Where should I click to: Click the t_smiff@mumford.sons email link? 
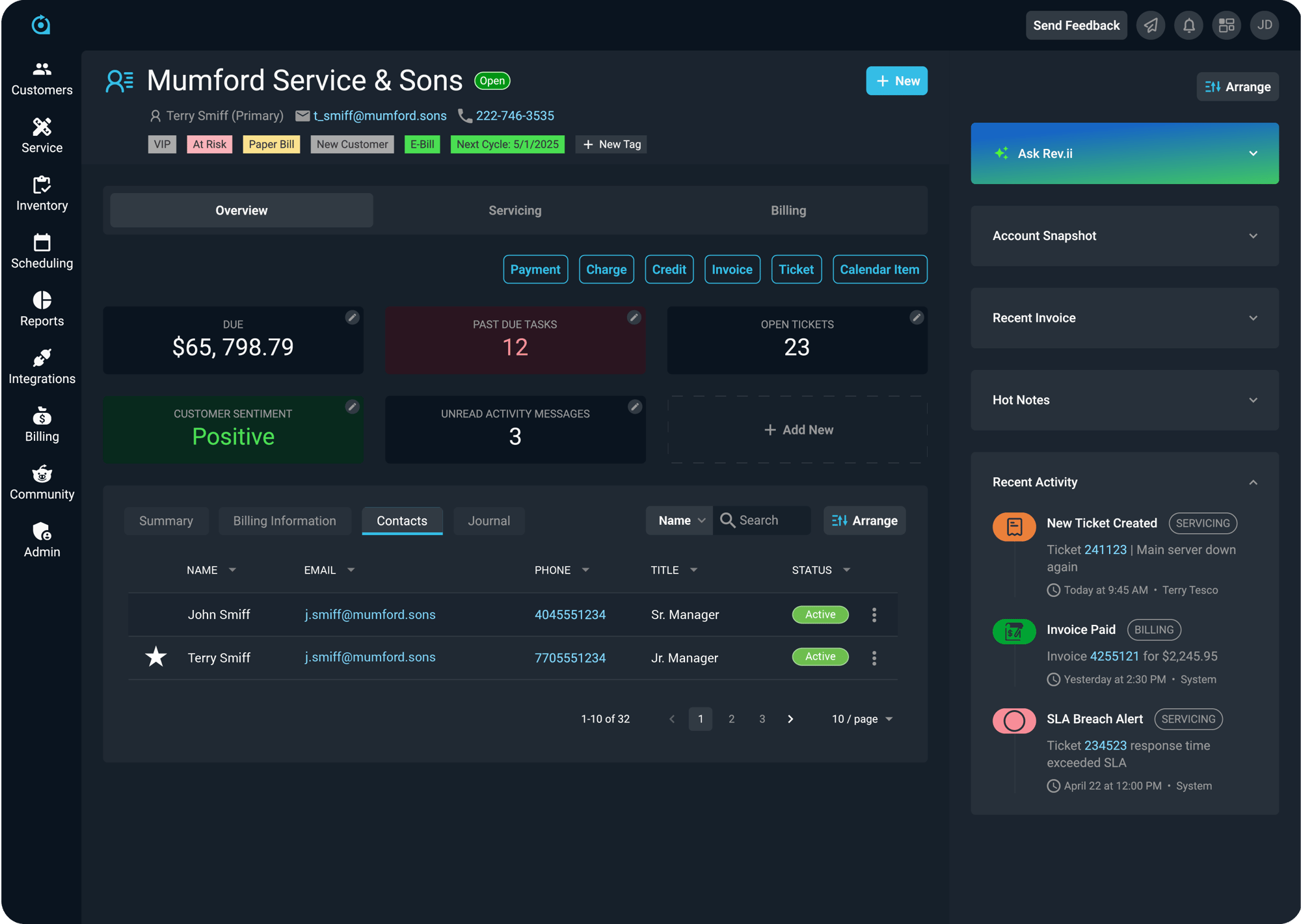click(x=380, y=116)
